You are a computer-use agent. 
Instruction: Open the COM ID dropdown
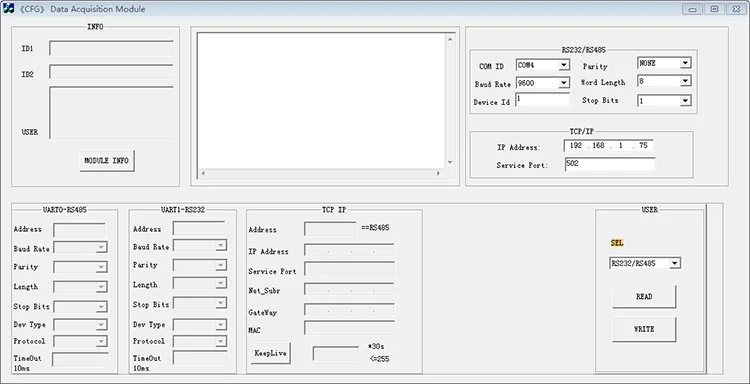(564, 65)
